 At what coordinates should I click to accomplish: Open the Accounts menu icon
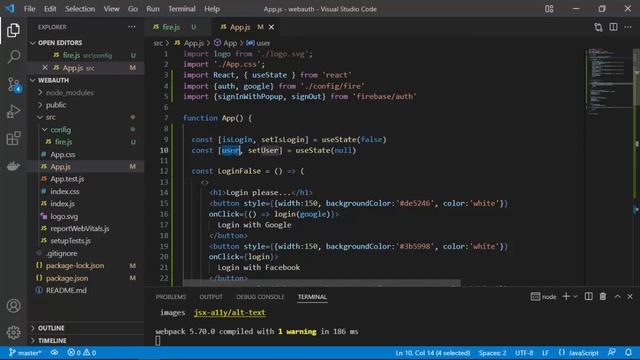13,306
